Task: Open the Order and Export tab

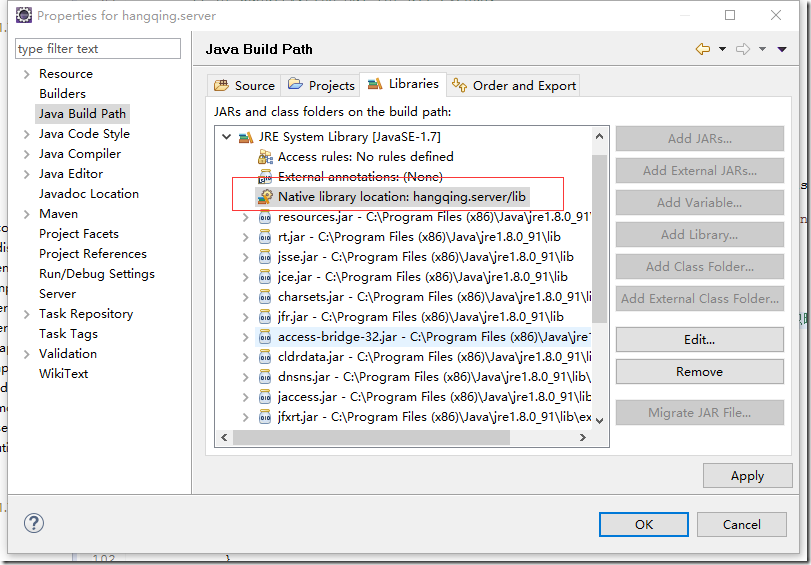Action: pos(513,85)
